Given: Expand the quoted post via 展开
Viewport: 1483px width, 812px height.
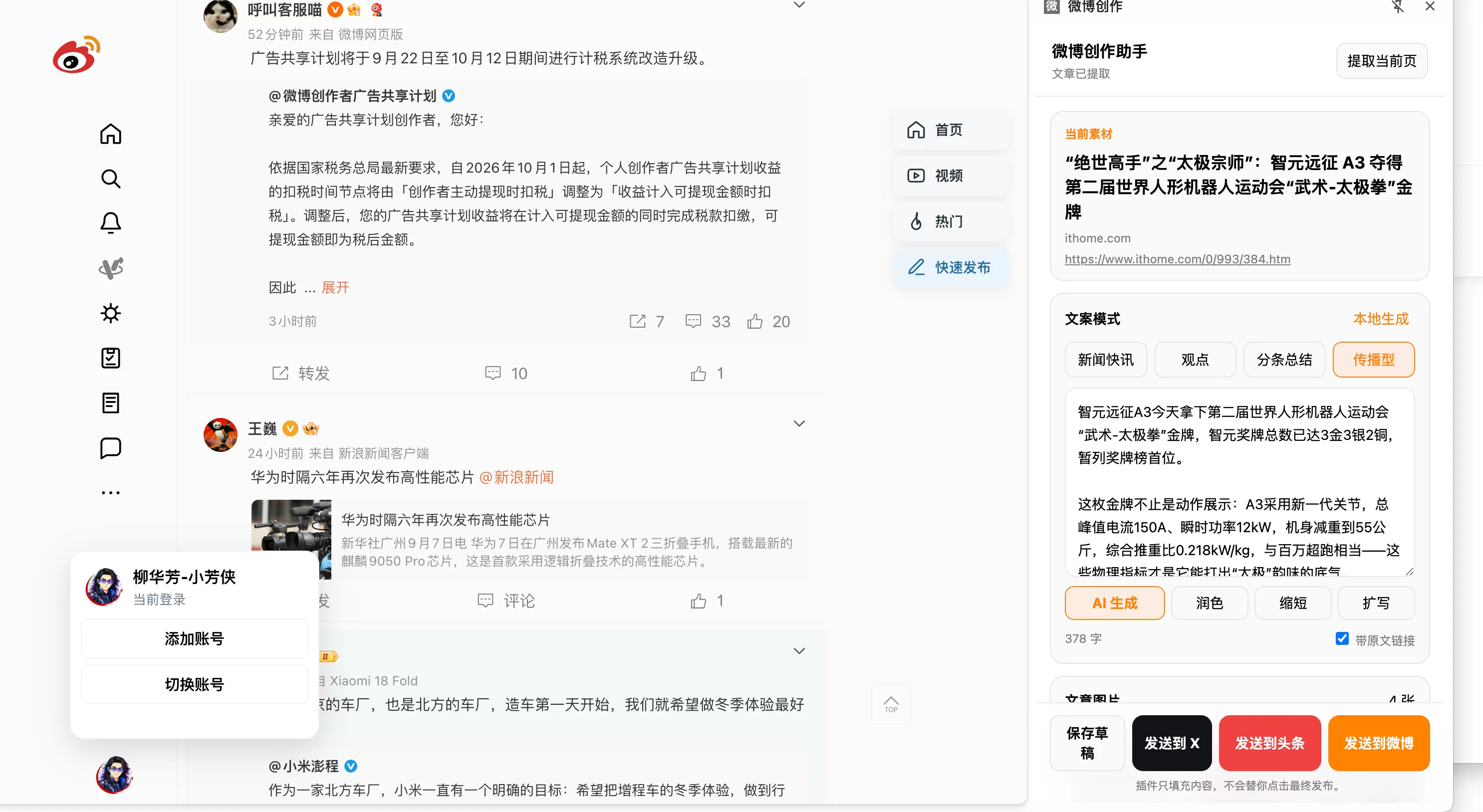Looking at the screenshot, I should [x=335, y=288].
